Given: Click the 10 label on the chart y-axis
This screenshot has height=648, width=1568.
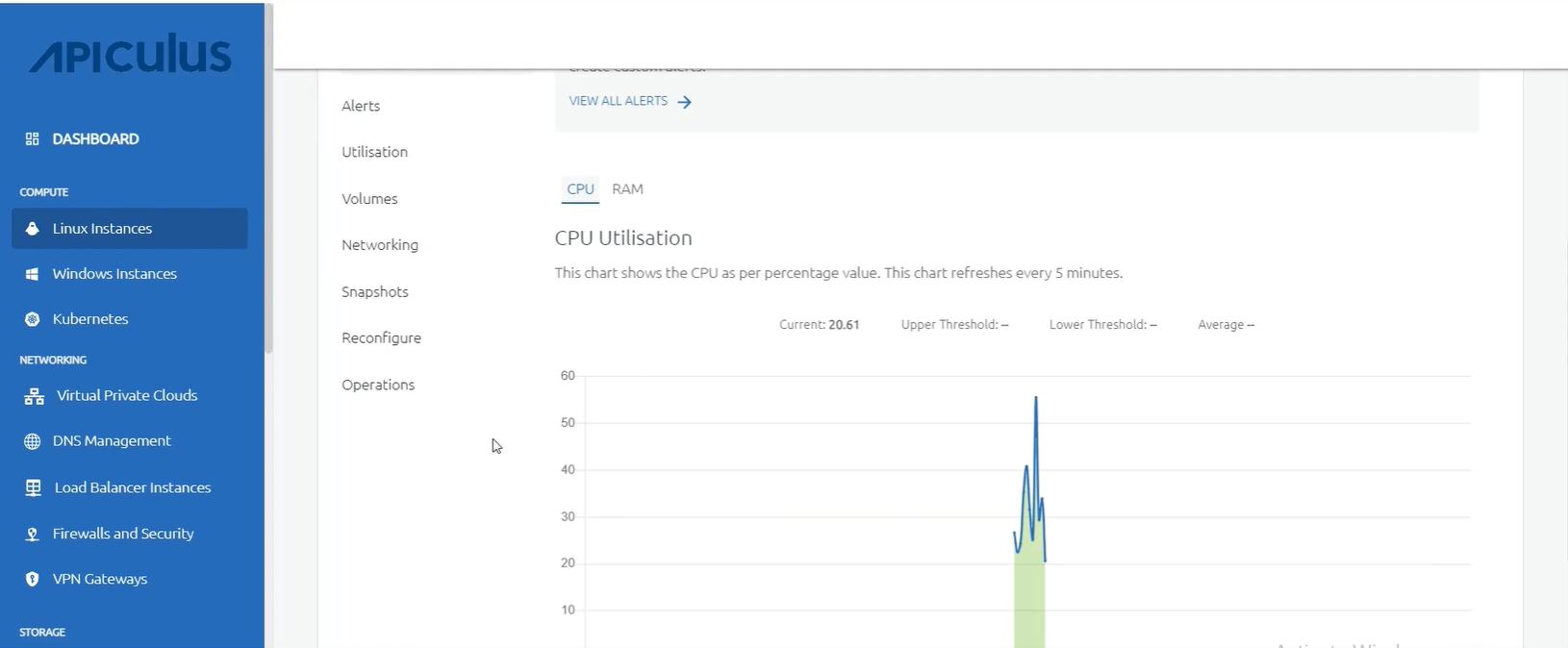Looking at the screenshot, I should coord(568,610).
